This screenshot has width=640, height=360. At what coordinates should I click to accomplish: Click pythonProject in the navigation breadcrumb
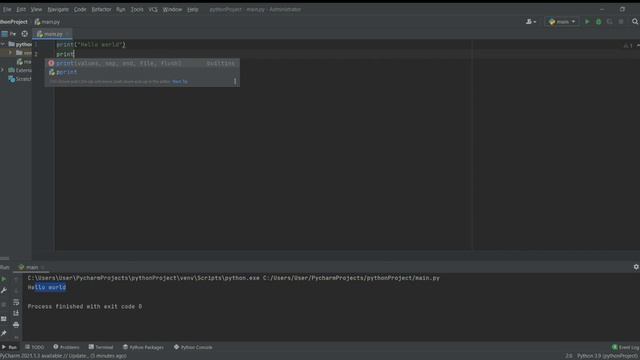14,22
